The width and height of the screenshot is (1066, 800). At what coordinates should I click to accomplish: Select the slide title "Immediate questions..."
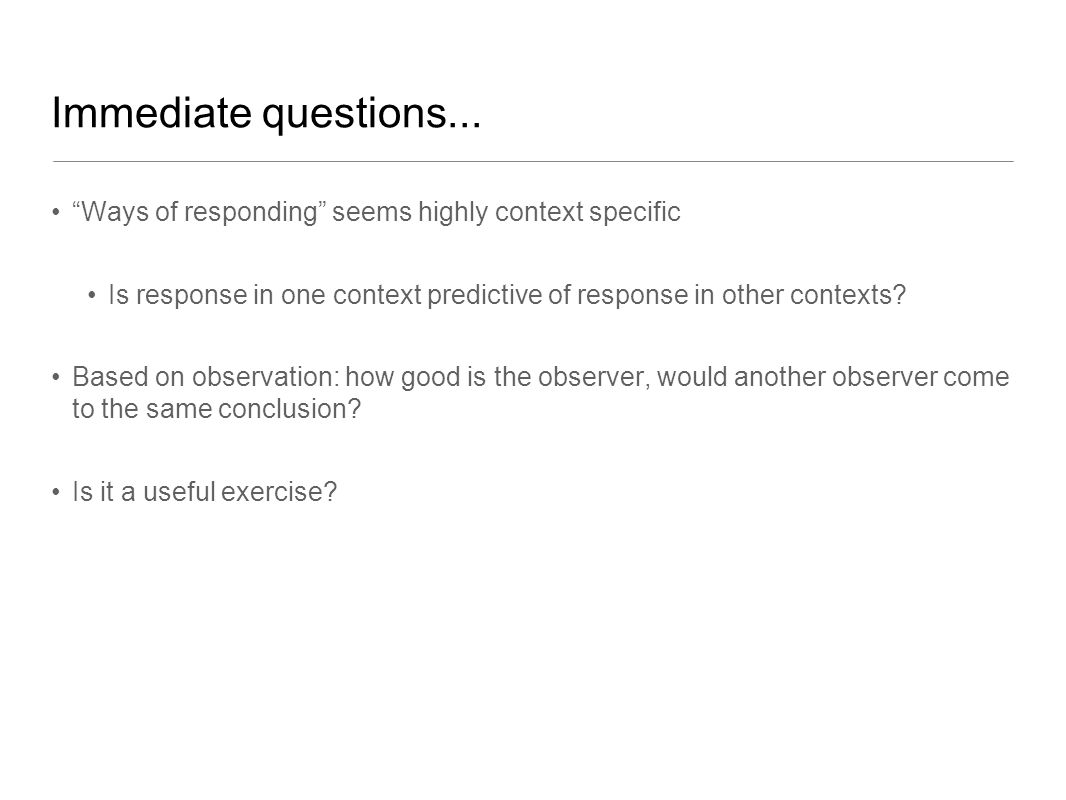coord(266,112)
